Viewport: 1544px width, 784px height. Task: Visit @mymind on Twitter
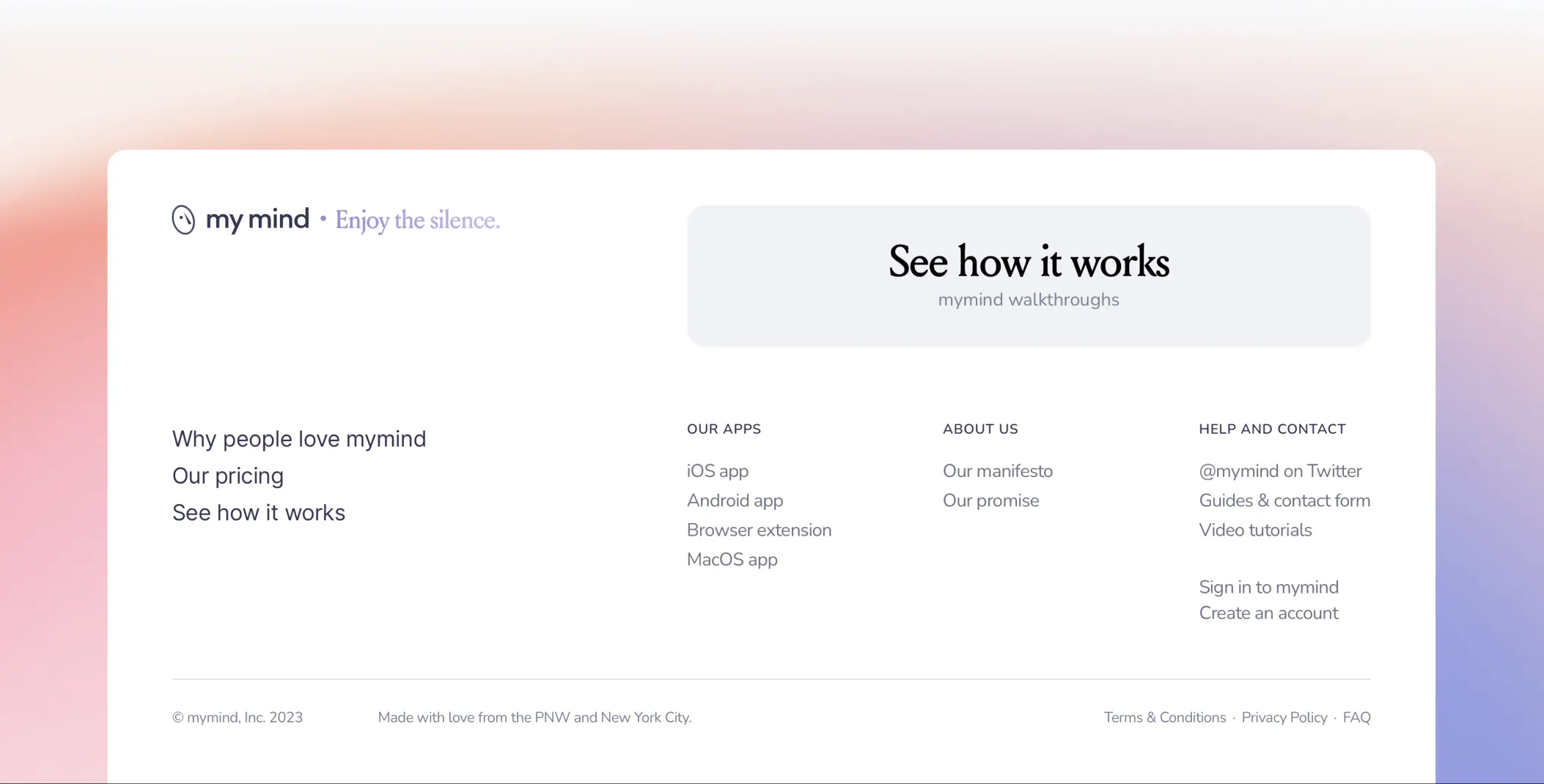click(1279, 471)
